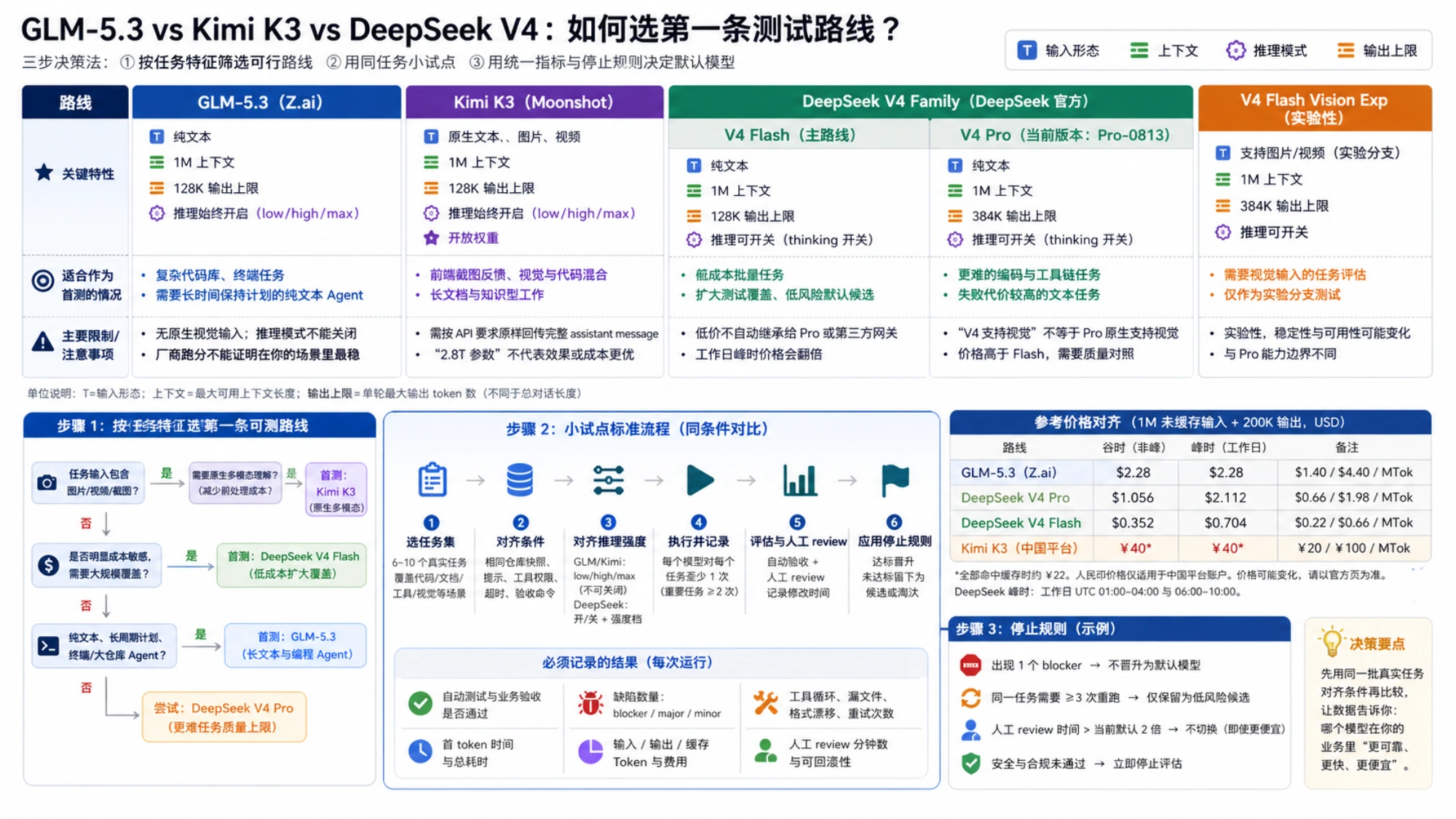This screenshot has width=1456, height=819.
Task: Select the V4 Flash Vision Exp header
Action: tap(1315, 108)
